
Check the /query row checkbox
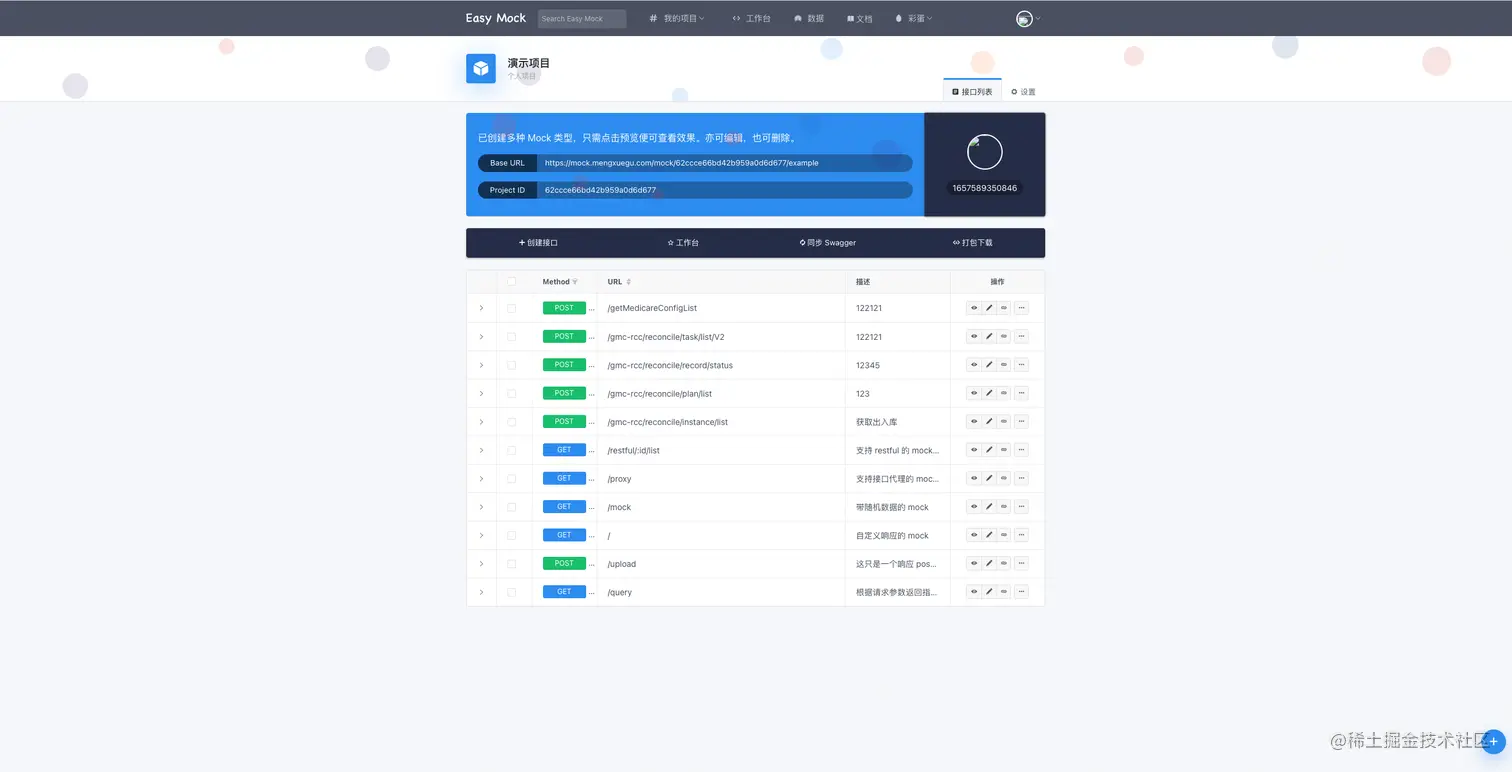(512, 592)
